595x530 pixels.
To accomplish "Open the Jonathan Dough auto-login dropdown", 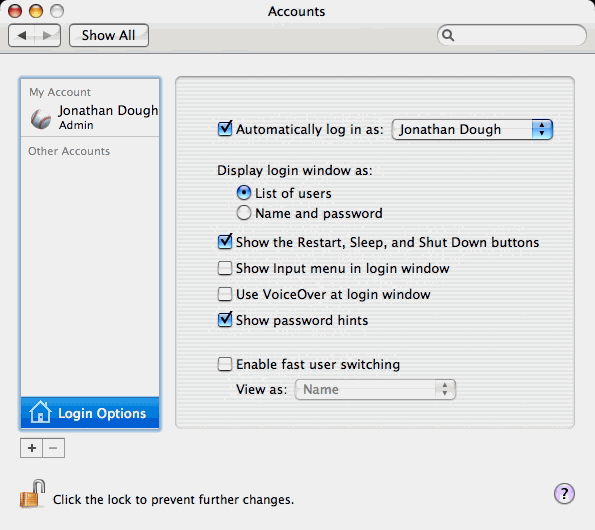I will click(x=472, y=129).
